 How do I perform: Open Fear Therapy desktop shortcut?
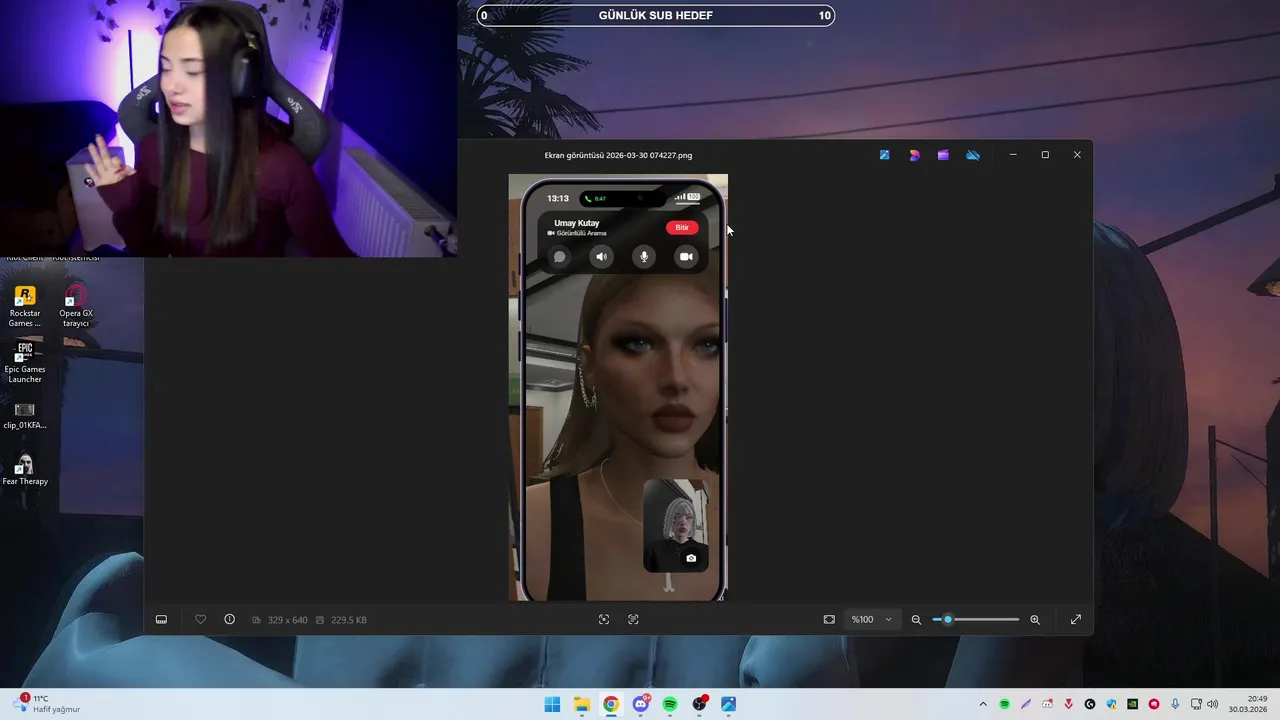(x=25, y=470)
